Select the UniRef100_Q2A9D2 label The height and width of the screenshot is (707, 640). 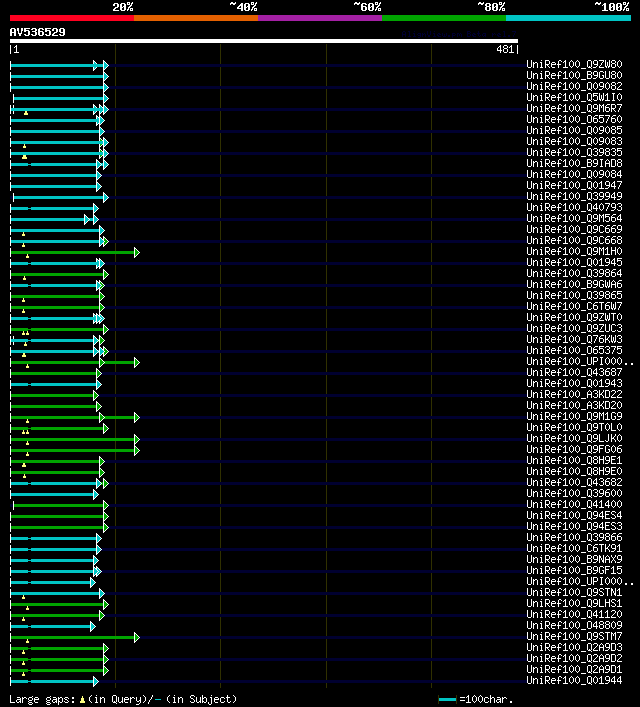point(574,658)
